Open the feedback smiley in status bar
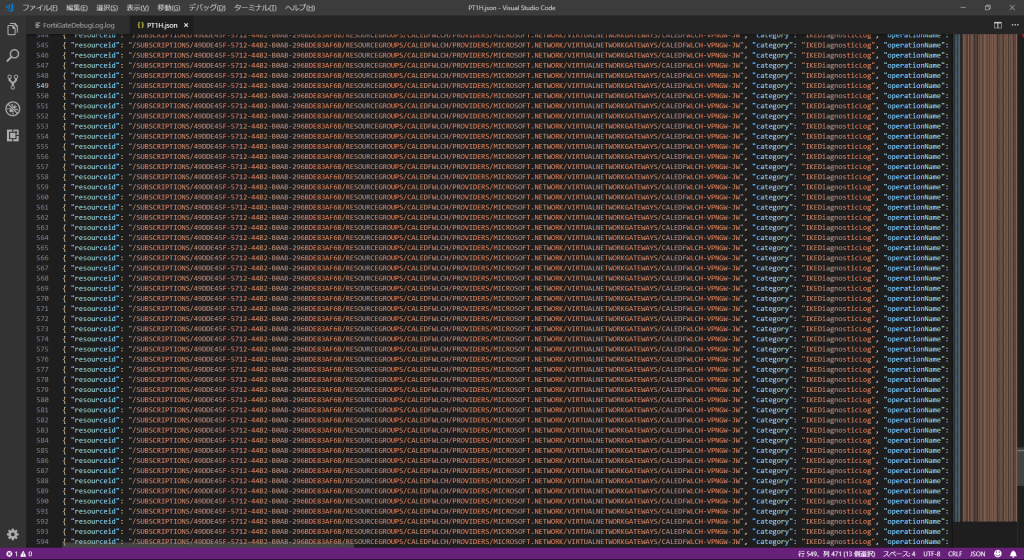The height and width of the screenshot is (560, 1024). click(x=997, y=554)
